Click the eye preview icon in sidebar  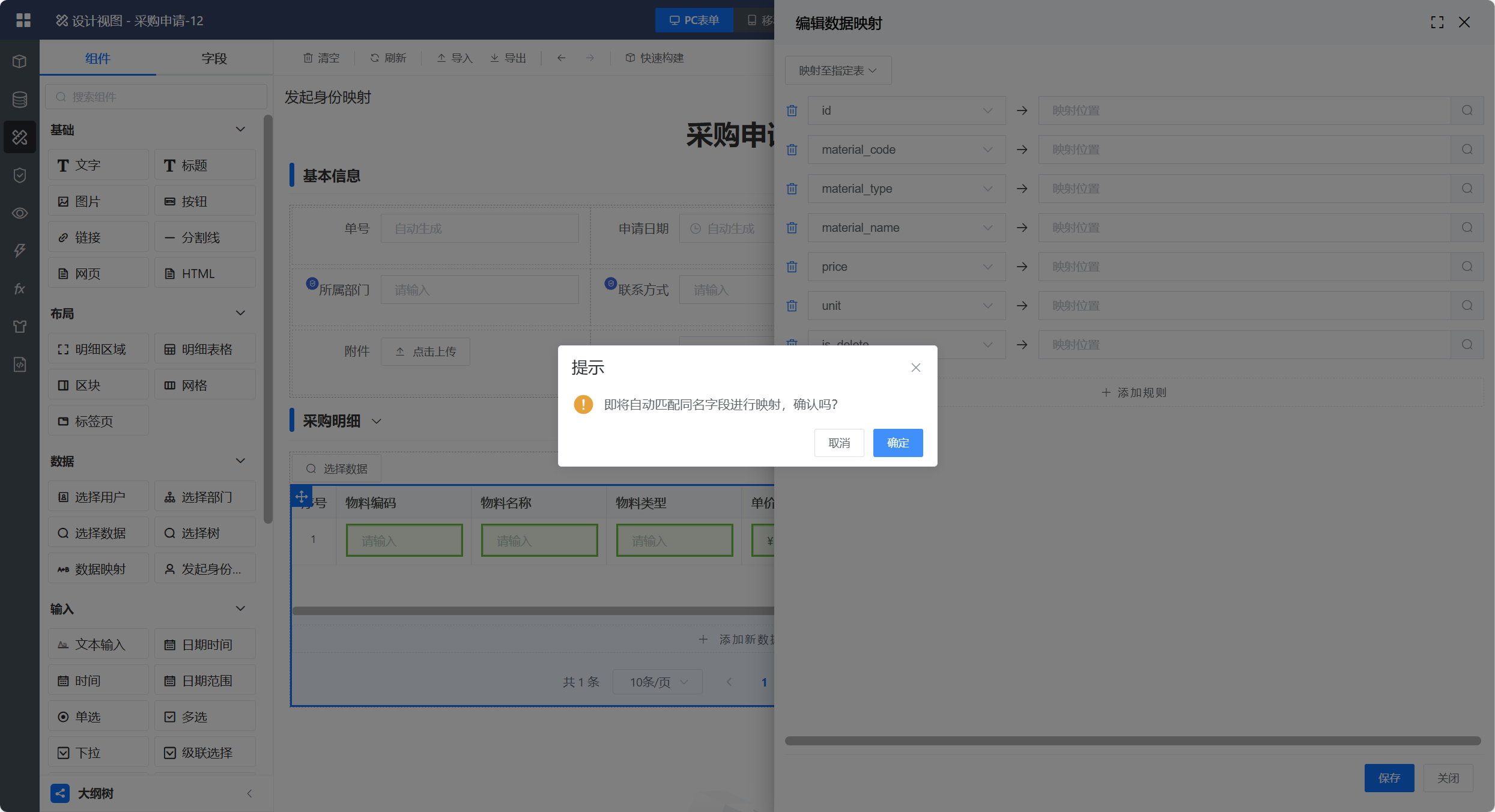(x=20, y=213)
